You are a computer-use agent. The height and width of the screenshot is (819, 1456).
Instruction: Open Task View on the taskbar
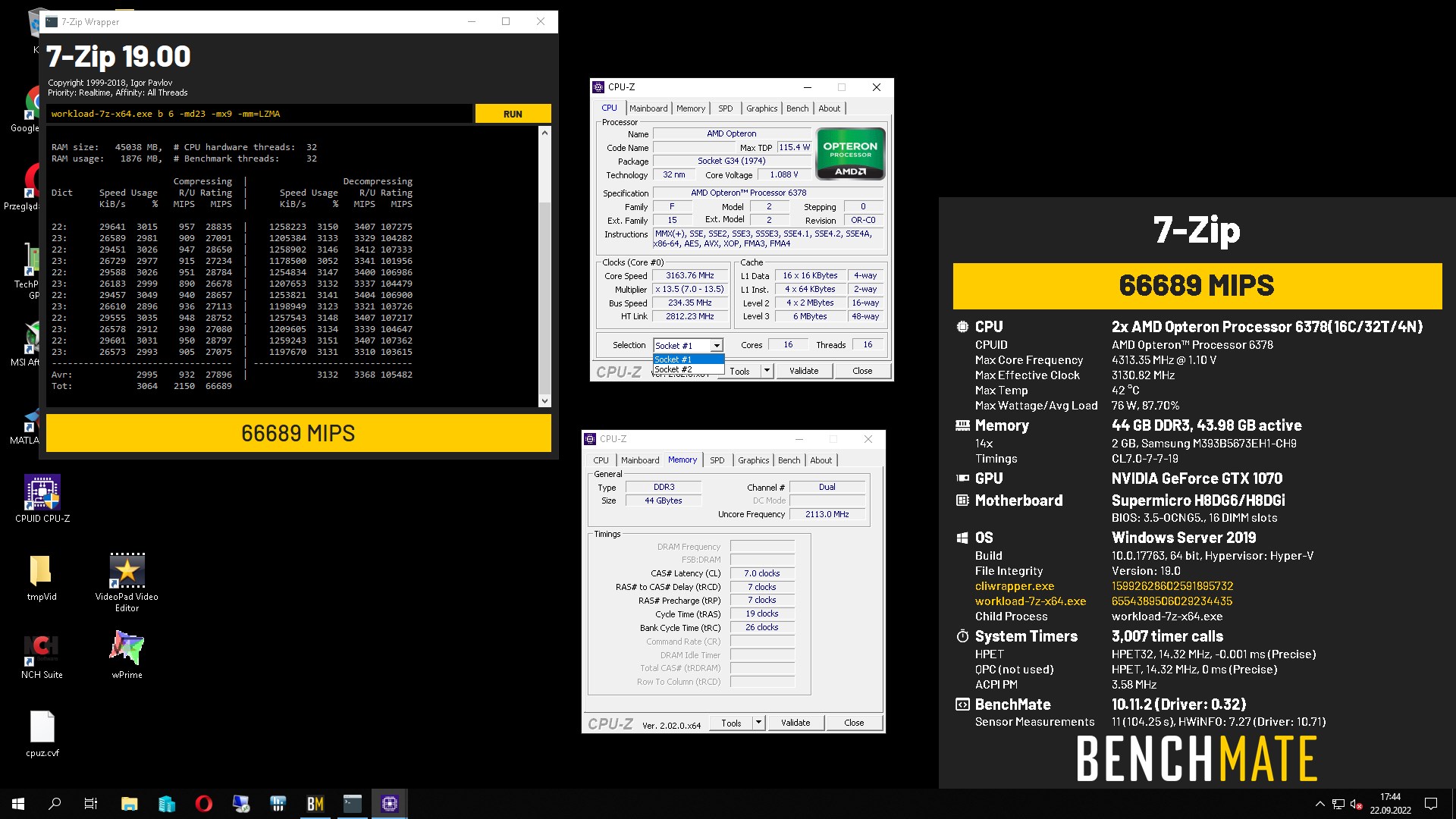[x=91, y=804]
